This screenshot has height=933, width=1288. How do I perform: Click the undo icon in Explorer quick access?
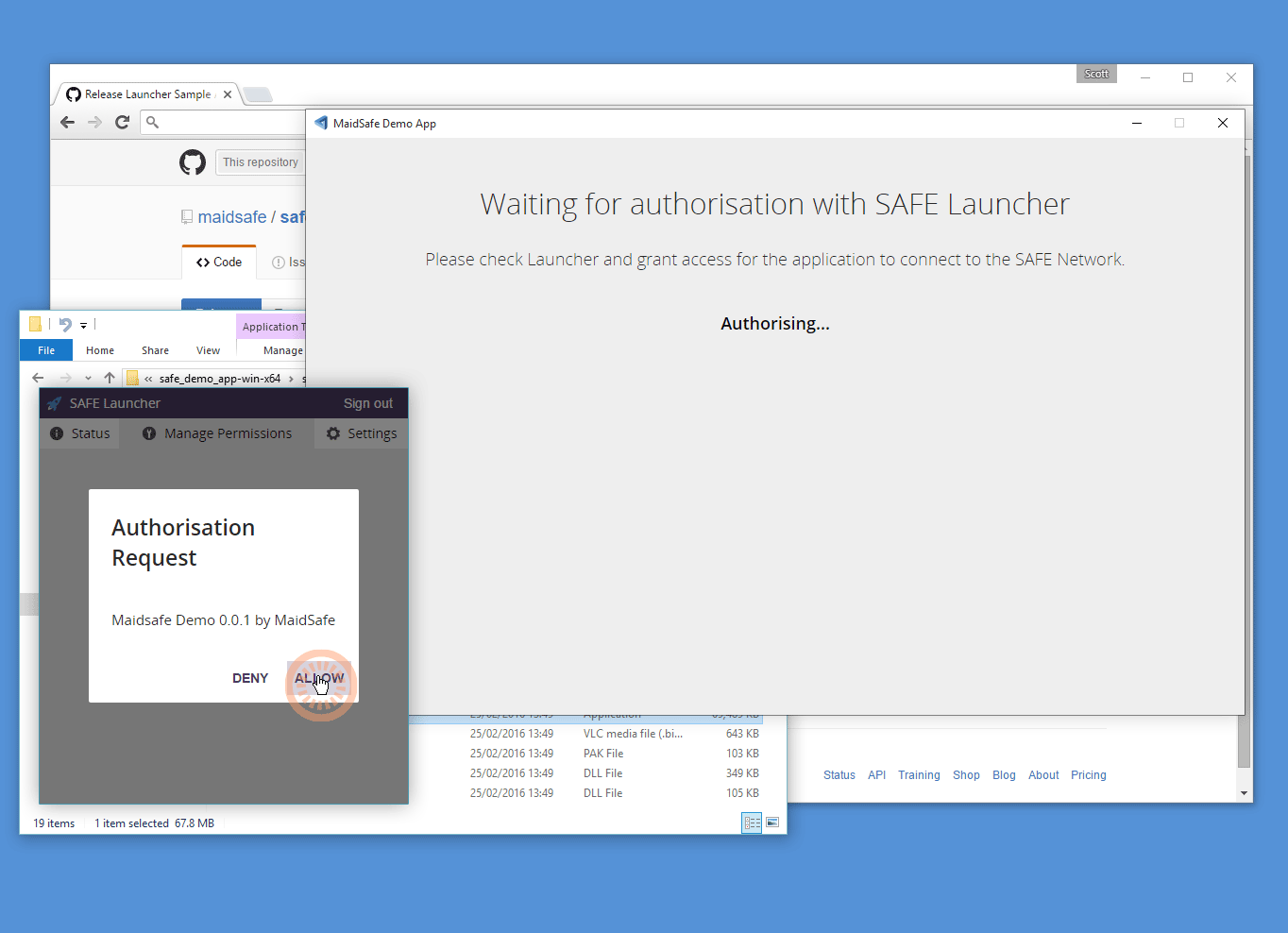[x=65, y=325]
